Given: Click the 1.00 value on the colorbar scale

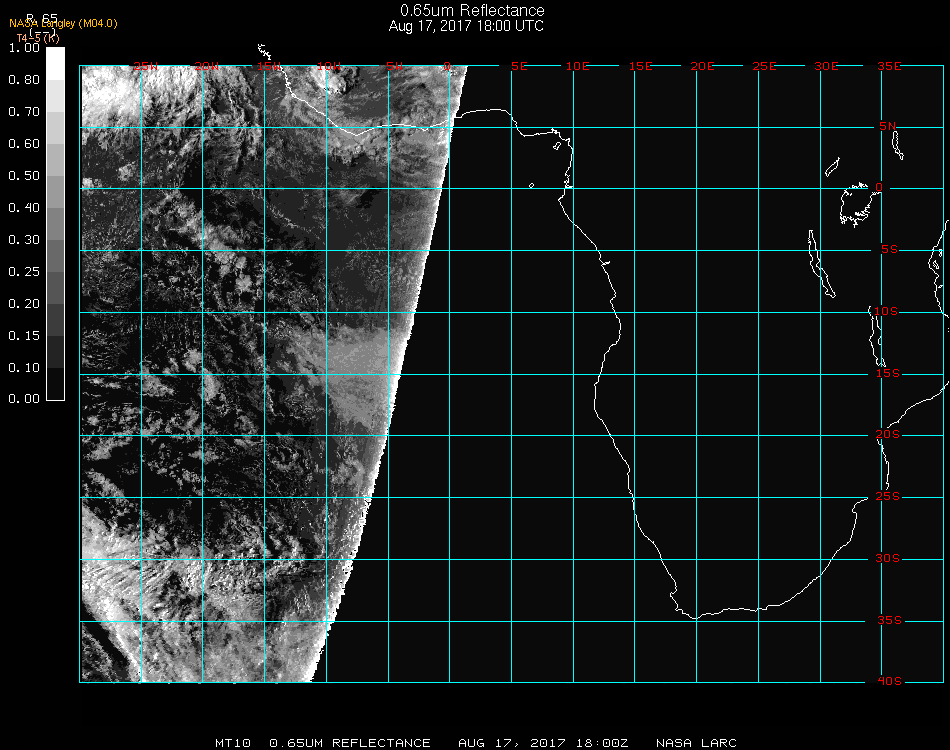Looking at the screenshot, I should pos(24,48).
